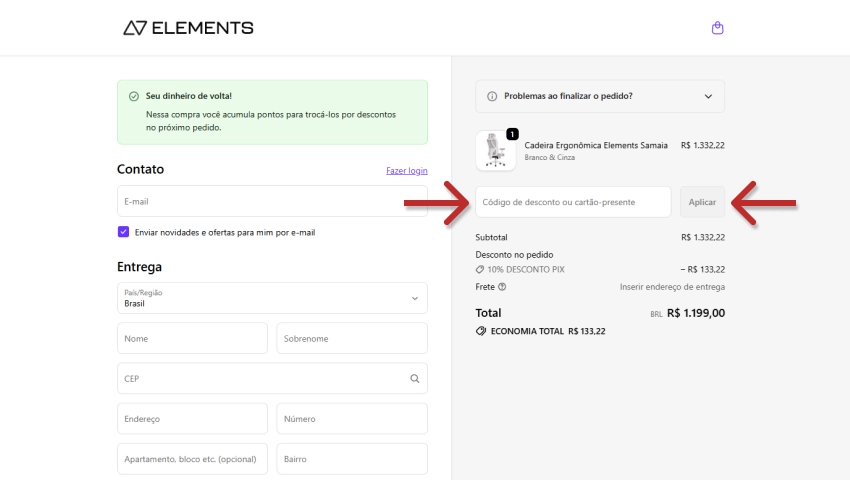Click the Fazer login link
This screenshot has width=850, height=480.
pyautogui.click(x=407, y=171)
